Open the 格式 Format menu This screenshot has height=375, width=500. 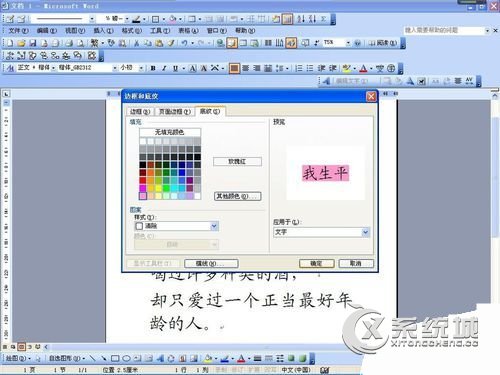point(132,31)
